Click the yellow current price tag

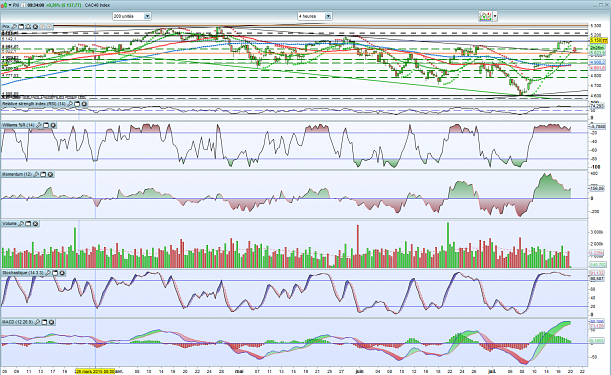click(x=599, y=41)
